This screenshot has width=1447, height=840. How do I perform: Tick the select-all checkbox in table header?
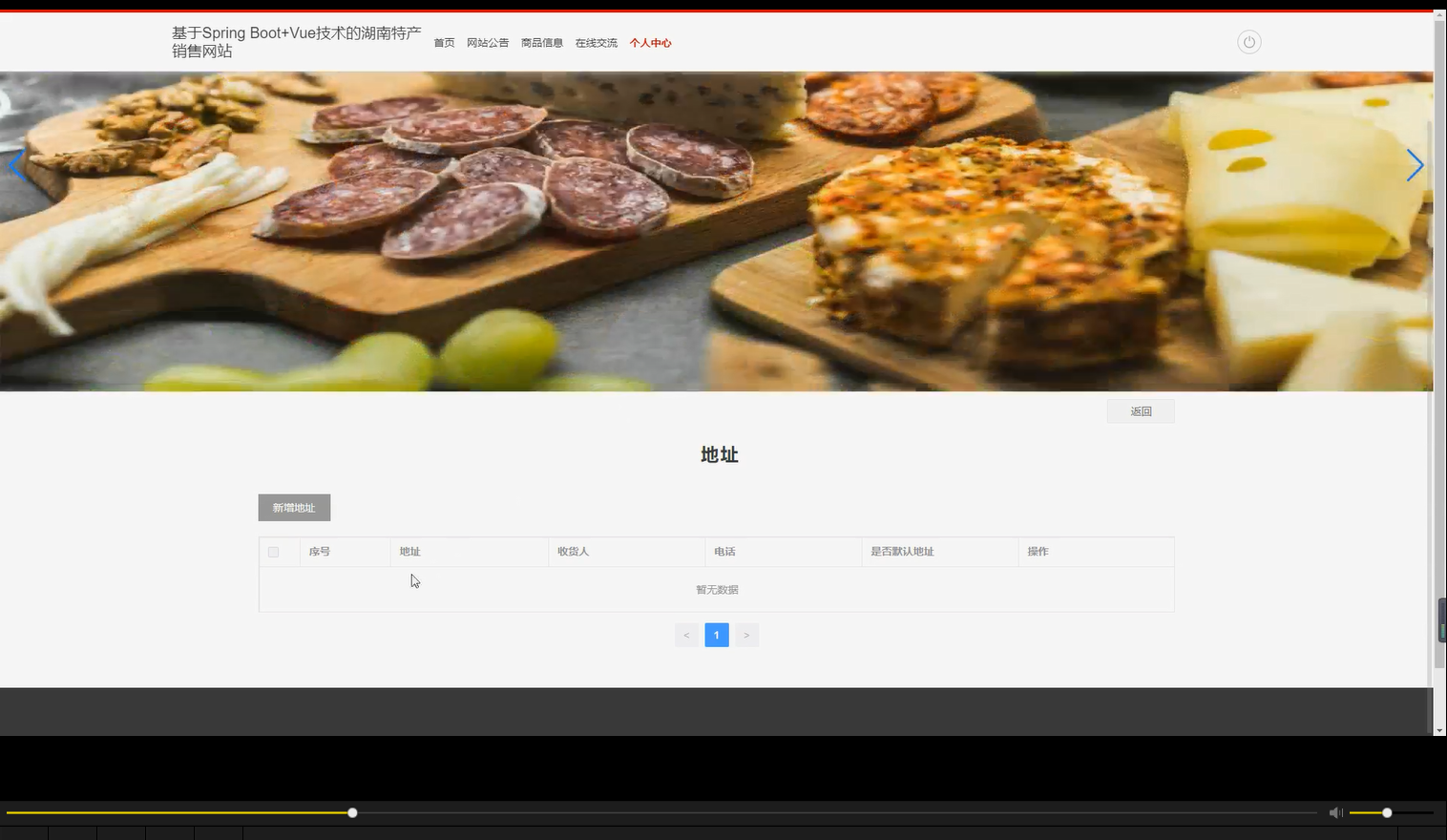(273, 552)
